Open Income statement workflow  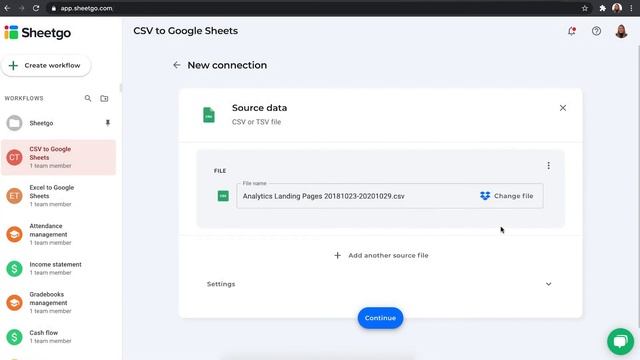58,268
